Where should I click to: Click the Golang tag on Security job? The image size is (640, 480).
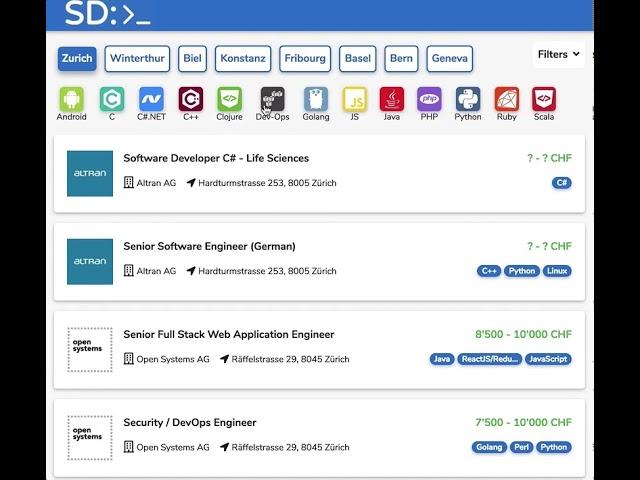[x=489, y=447]
